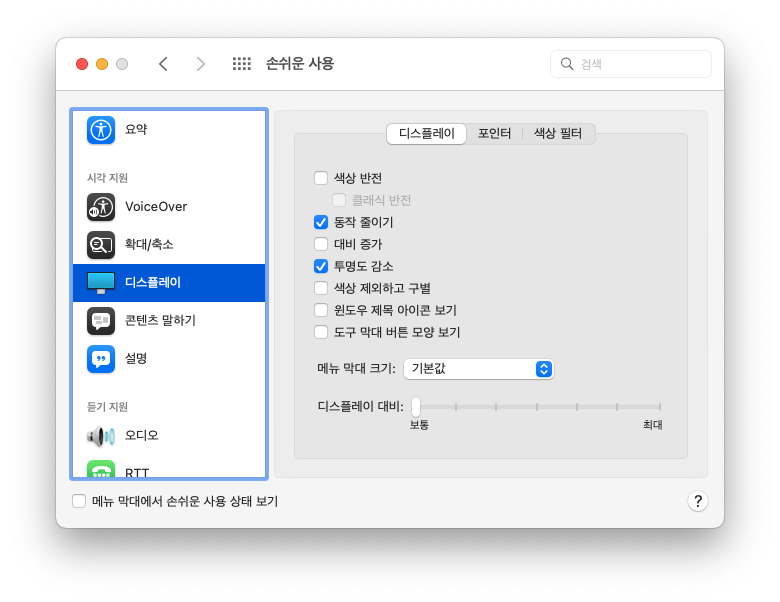Click the 요약 accessibility icon
The width and height of the screenshot is (780, 602).
[x=101, y=130]
